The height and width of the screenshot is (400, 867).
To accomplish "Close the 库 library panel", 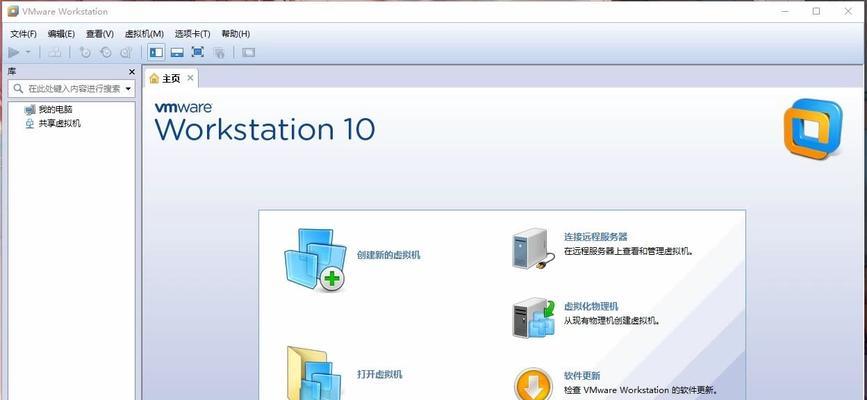I will click(132, 72).
